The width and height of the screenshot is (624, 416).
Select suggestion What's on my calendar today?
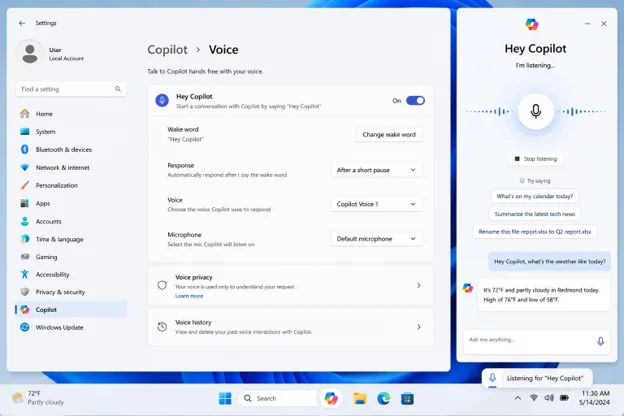pyautogui.click(x=534, y=196)
